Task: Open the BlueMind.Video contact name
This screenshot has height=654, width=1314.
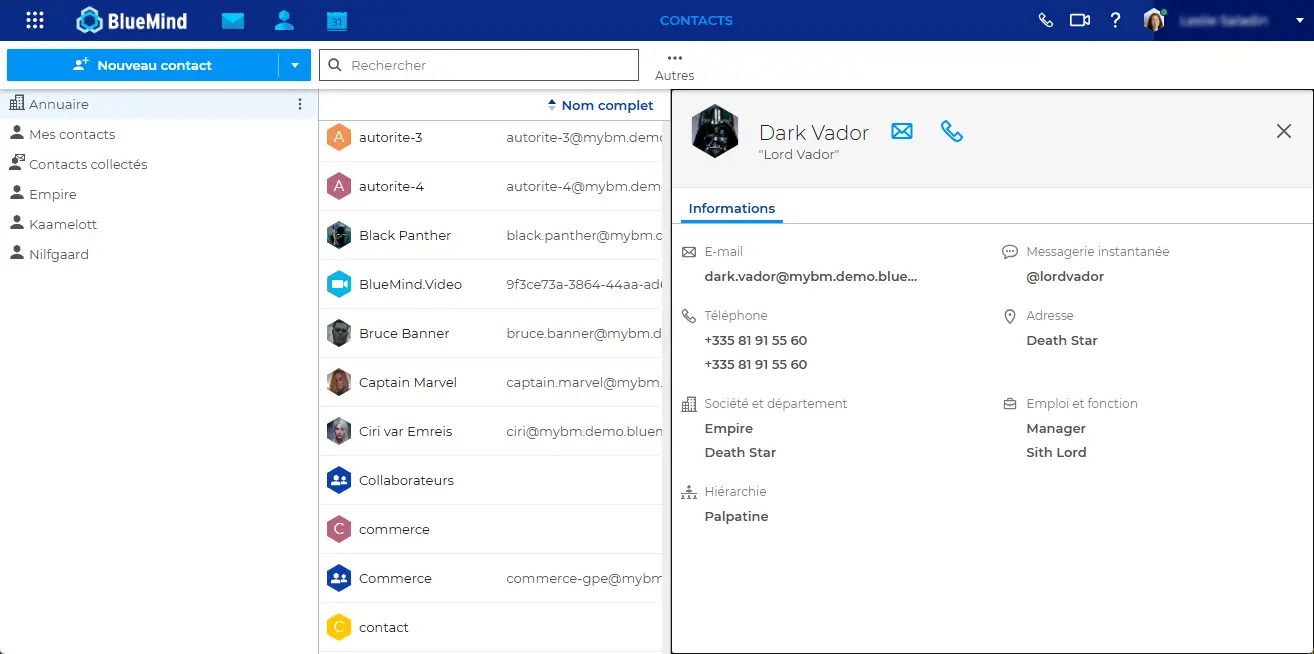Action: click(410, 284)
